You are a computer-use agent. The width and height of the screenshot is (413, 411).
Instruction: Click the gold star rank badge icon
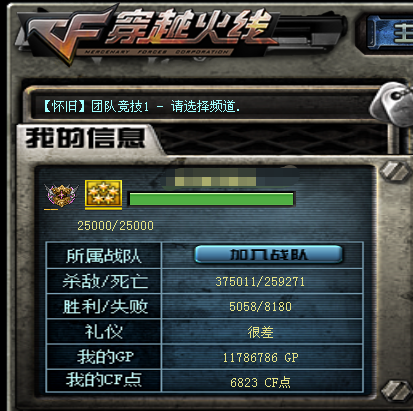pyautogui.click(x=103, y=195)
